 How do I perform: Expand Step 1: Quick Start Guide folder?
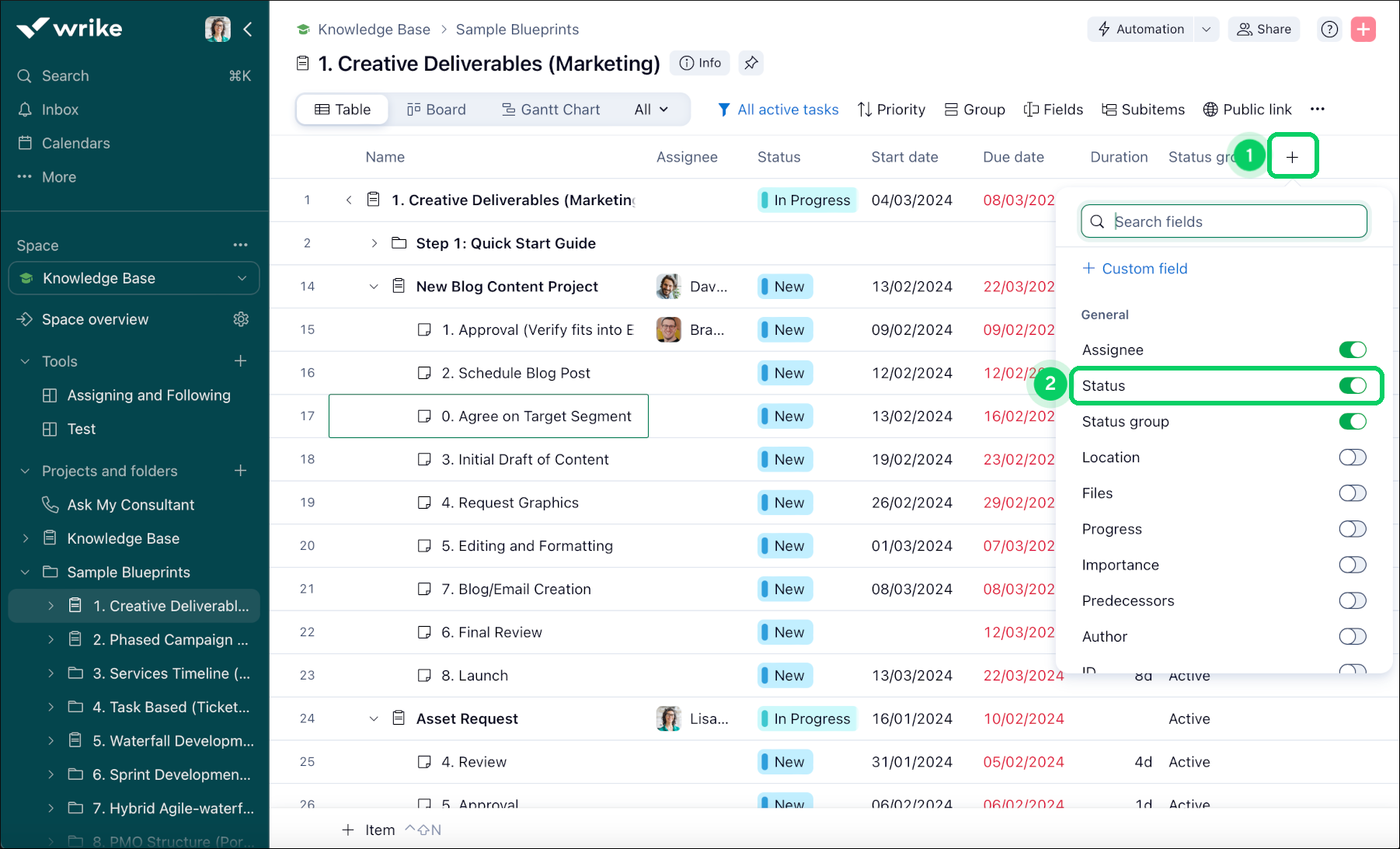[374, 244]
